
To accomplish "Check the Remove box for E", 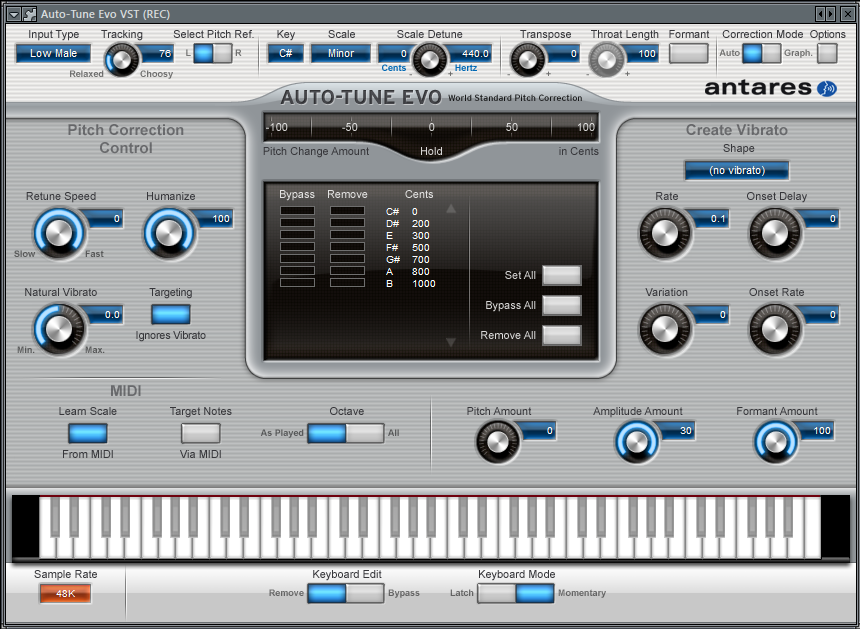I will pos(347,235).
